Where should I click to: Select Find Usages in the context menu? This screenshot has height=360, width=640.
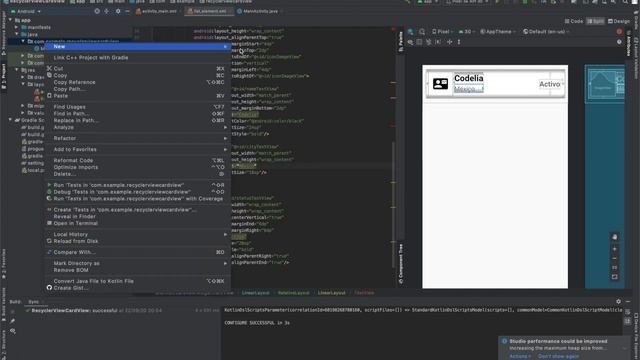[138, 107]
